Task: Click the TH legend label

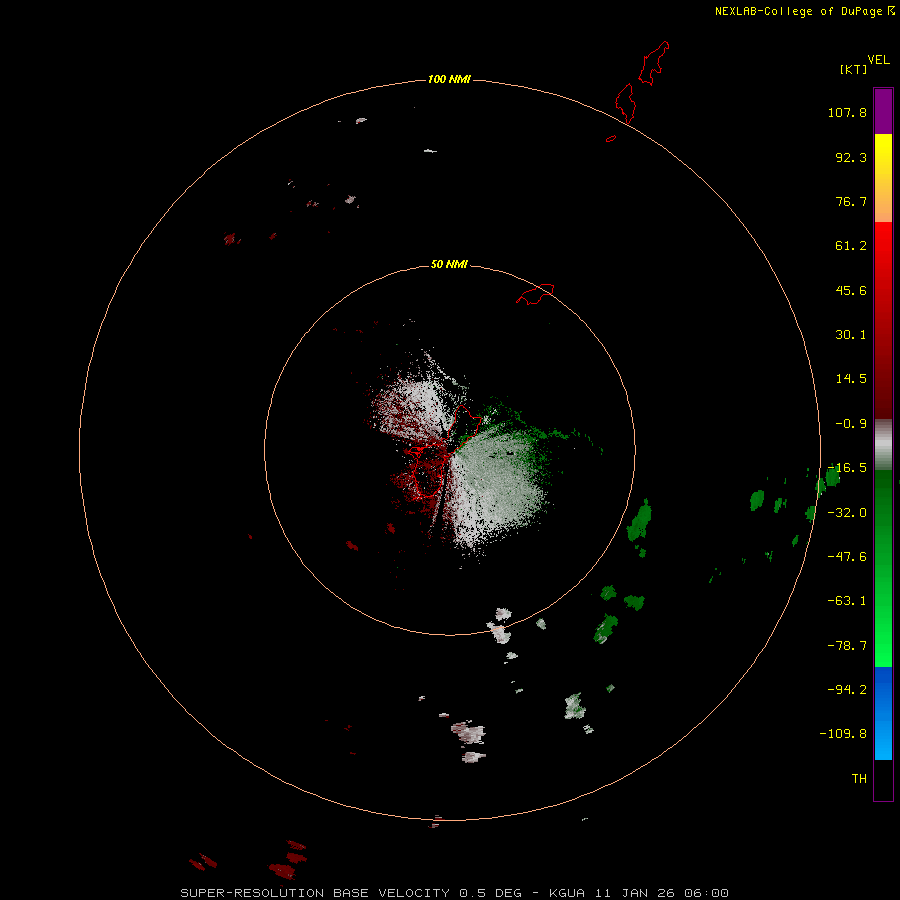Action: coord(859,779)
